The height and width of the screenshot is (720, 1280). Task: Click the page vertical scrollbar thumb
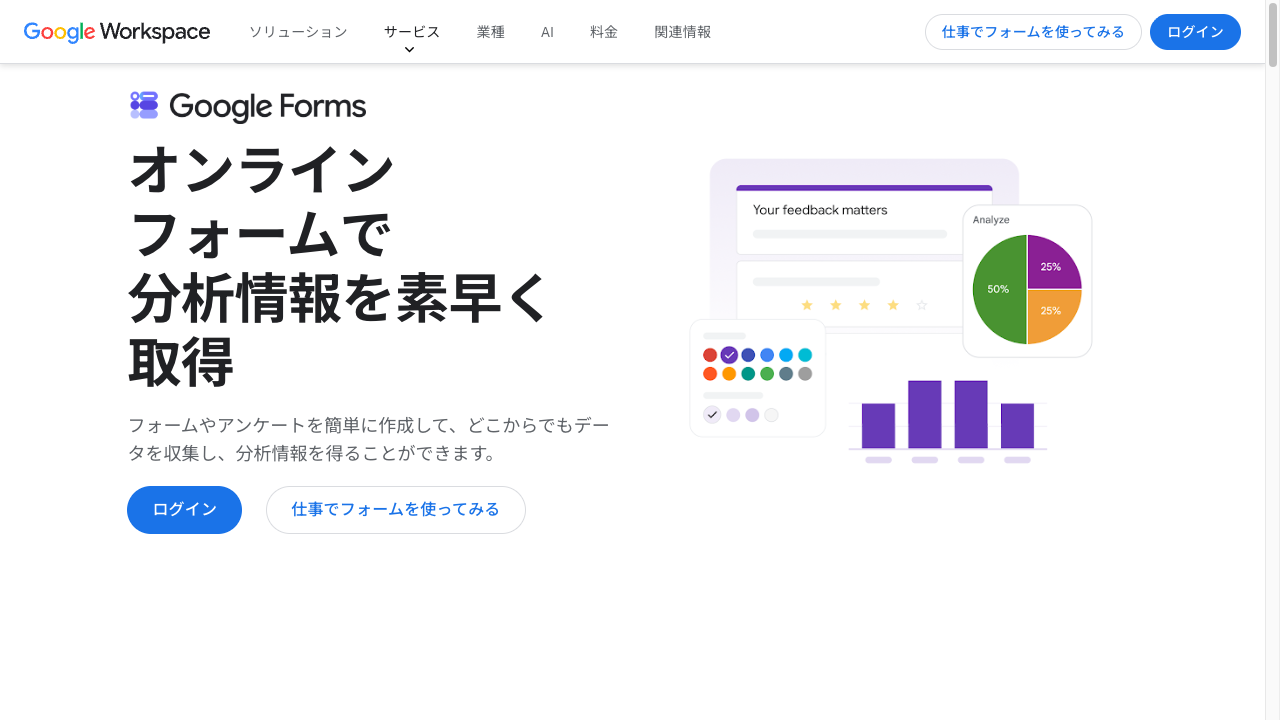[x=1273, y=36]
